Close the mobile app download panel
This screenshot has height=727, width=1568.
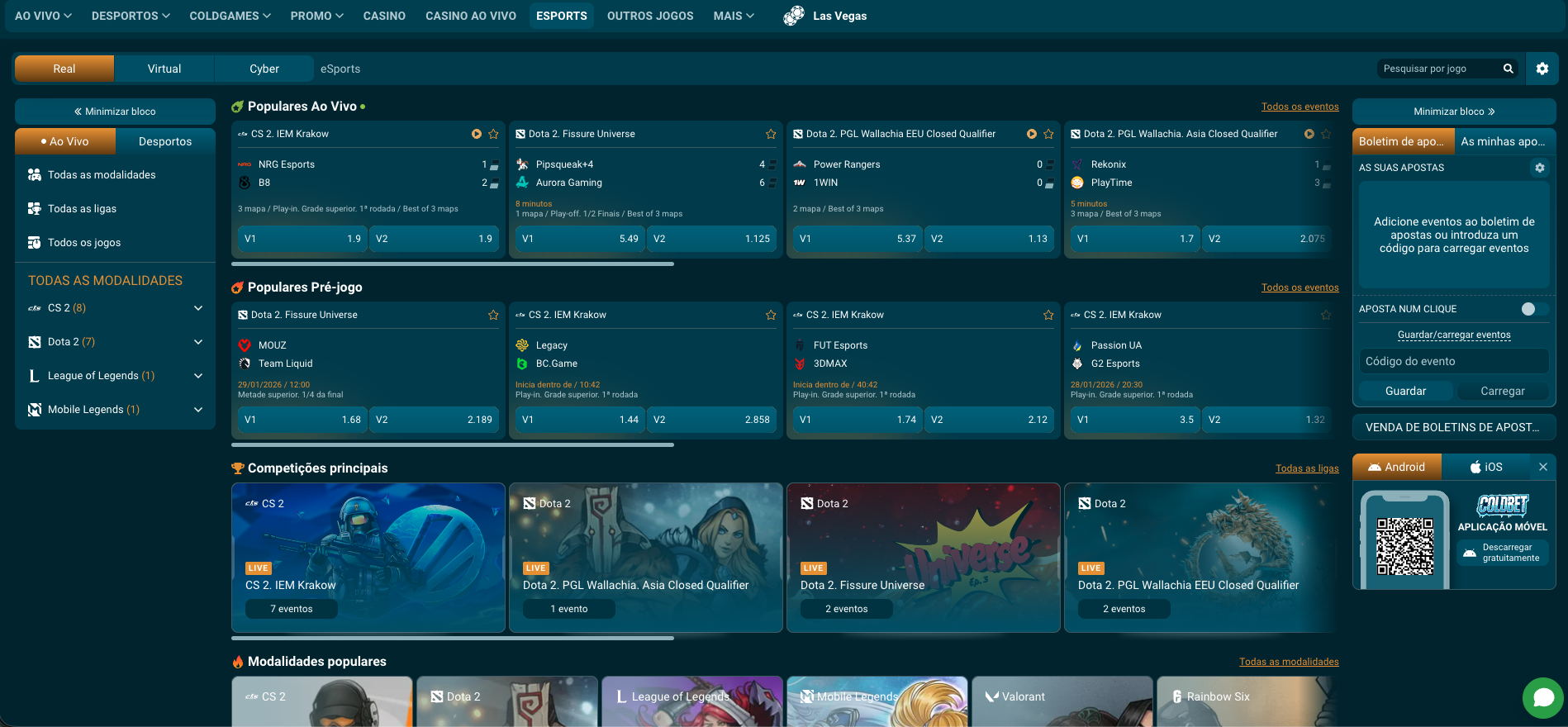tap(1542, 467)
